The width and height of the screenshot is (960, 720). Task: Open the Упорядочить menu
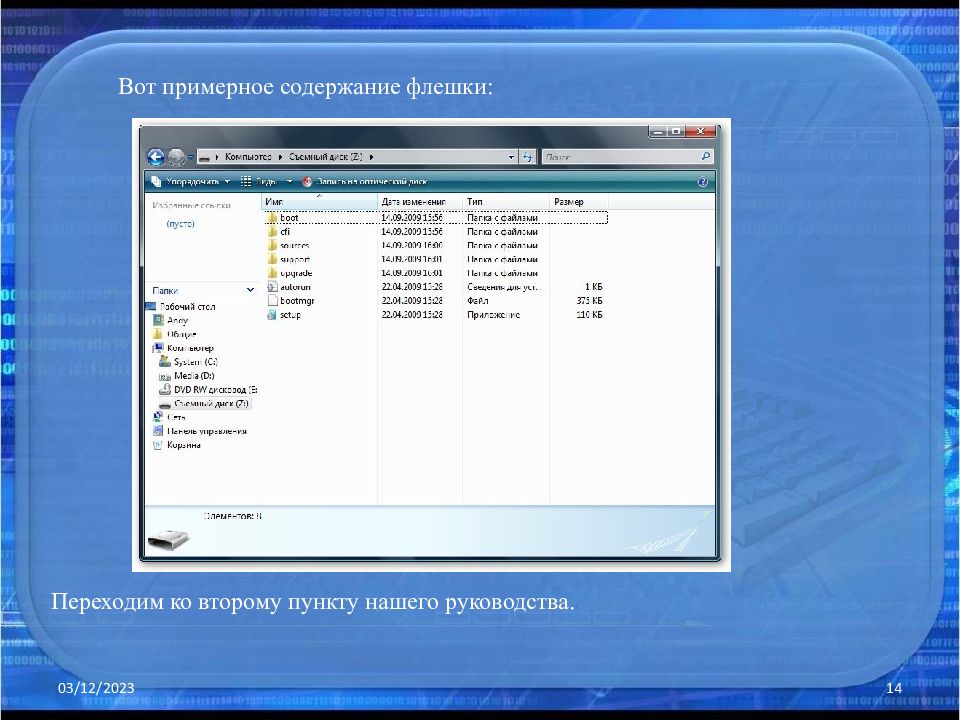(x=191, y=181)
